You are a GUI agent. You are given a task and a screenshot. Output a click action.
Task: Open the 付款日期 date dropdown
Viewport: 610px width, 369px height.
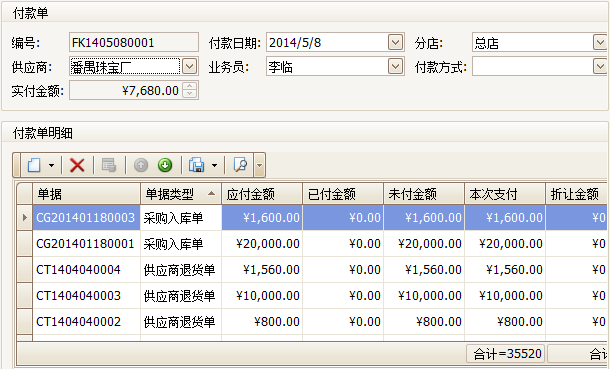click(395, 42)
